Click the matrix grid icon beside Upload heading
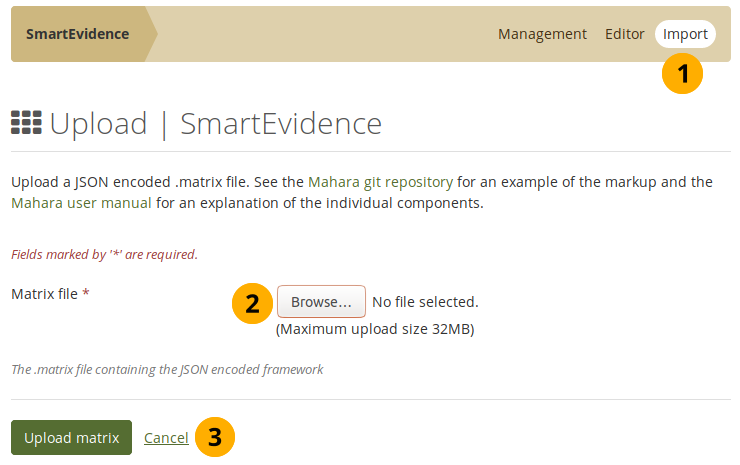Viewport: 740px width, 465px height. pos(26,123)
